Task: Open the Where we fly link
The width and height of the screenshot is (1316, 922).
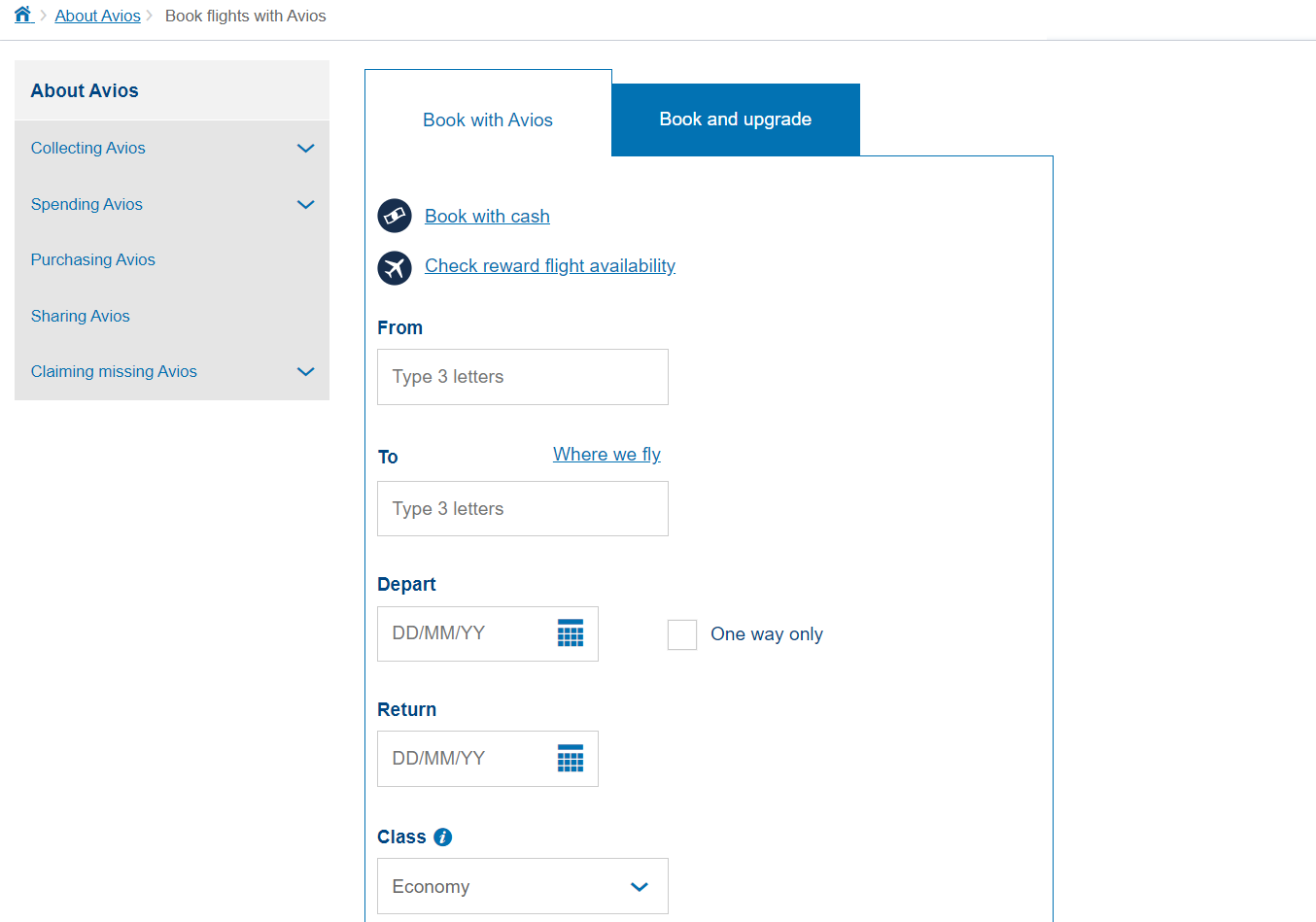Action: click(607, 455)
